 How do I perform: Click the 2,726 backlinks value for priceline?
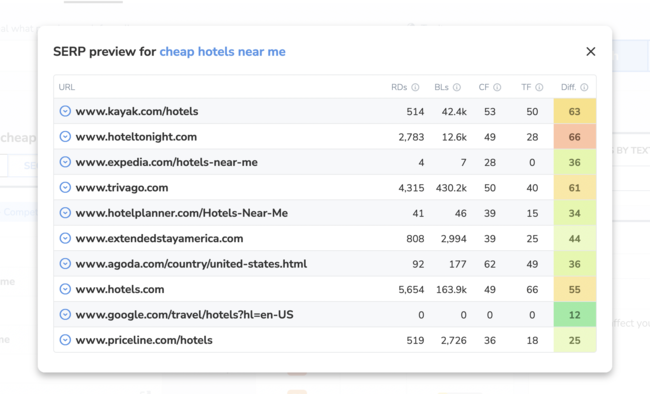454,340
